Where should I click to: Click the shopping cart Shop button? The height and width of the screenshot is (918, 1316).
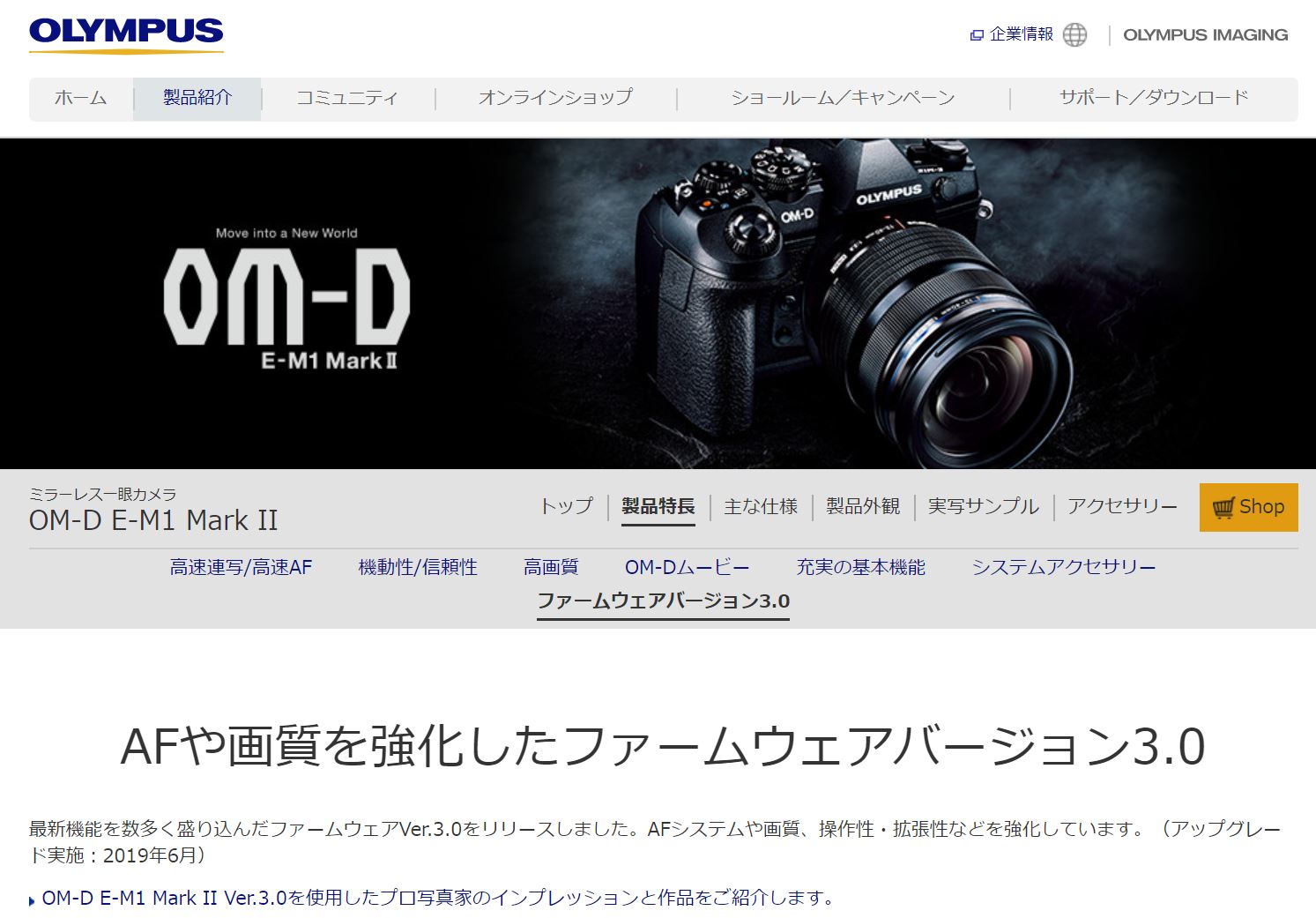(x=1248, y=507)
